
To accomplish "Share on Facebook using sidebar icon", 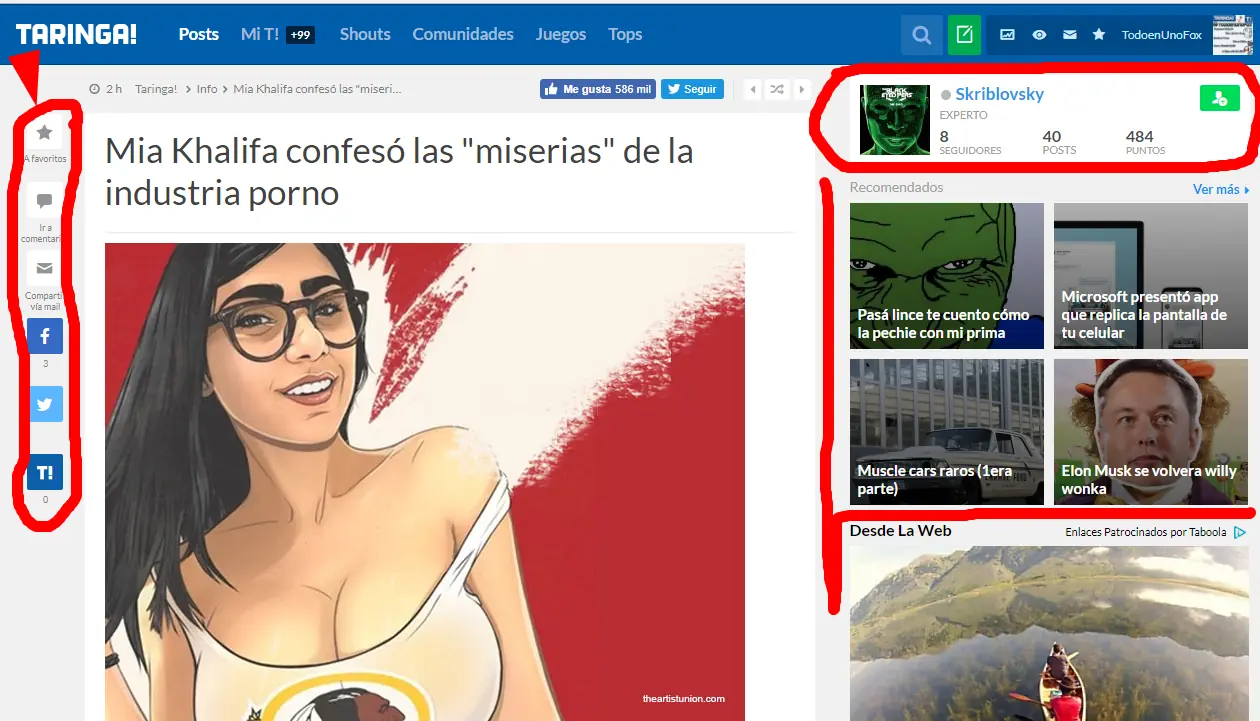I will coord(45,336).
